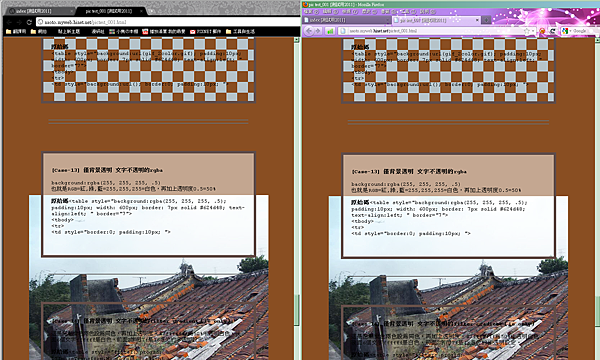This screenshot has width=600, height=360.
Task: Open the 貼上新主題 bookmark in Chrome
Action: [x=68, y=32]
